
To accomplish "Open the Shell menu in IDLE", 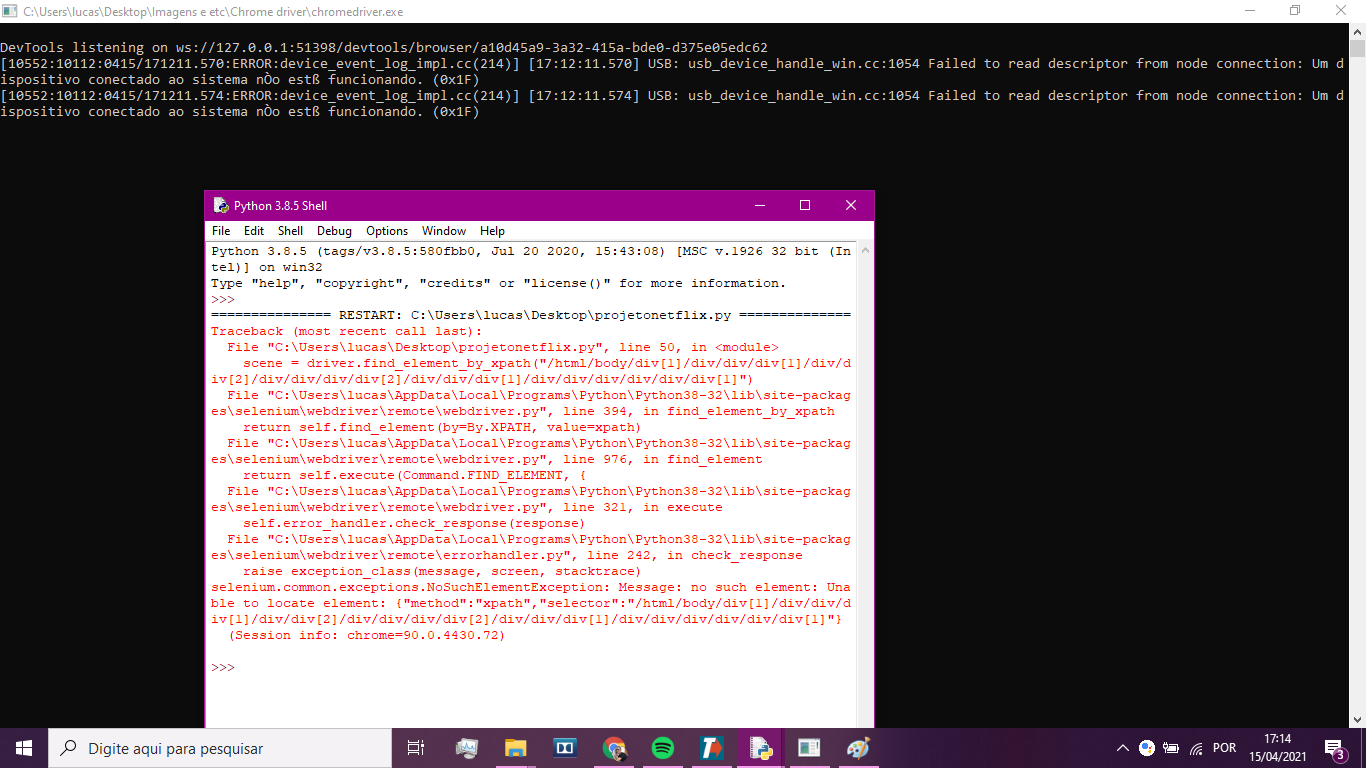I will pyautogui.click(x=291, y=231).
